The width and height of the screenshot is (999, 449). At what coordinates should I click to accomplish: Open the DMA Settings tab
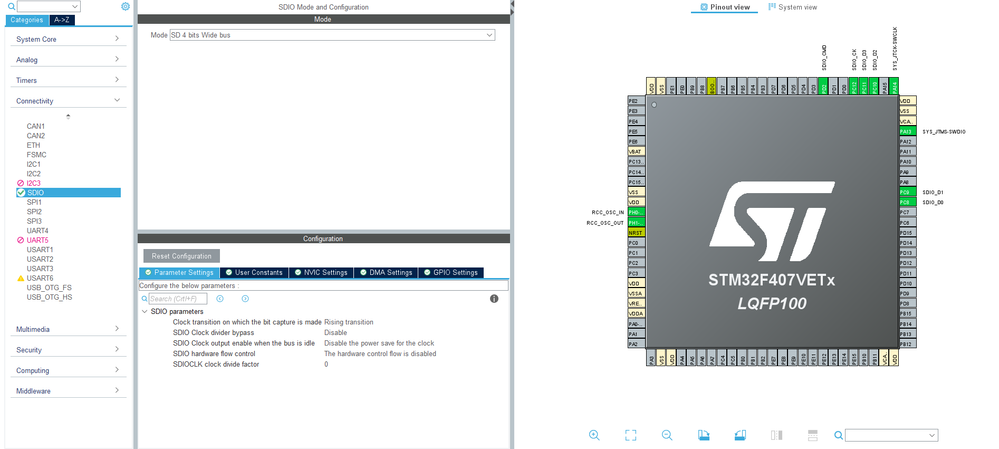[386, 273]
